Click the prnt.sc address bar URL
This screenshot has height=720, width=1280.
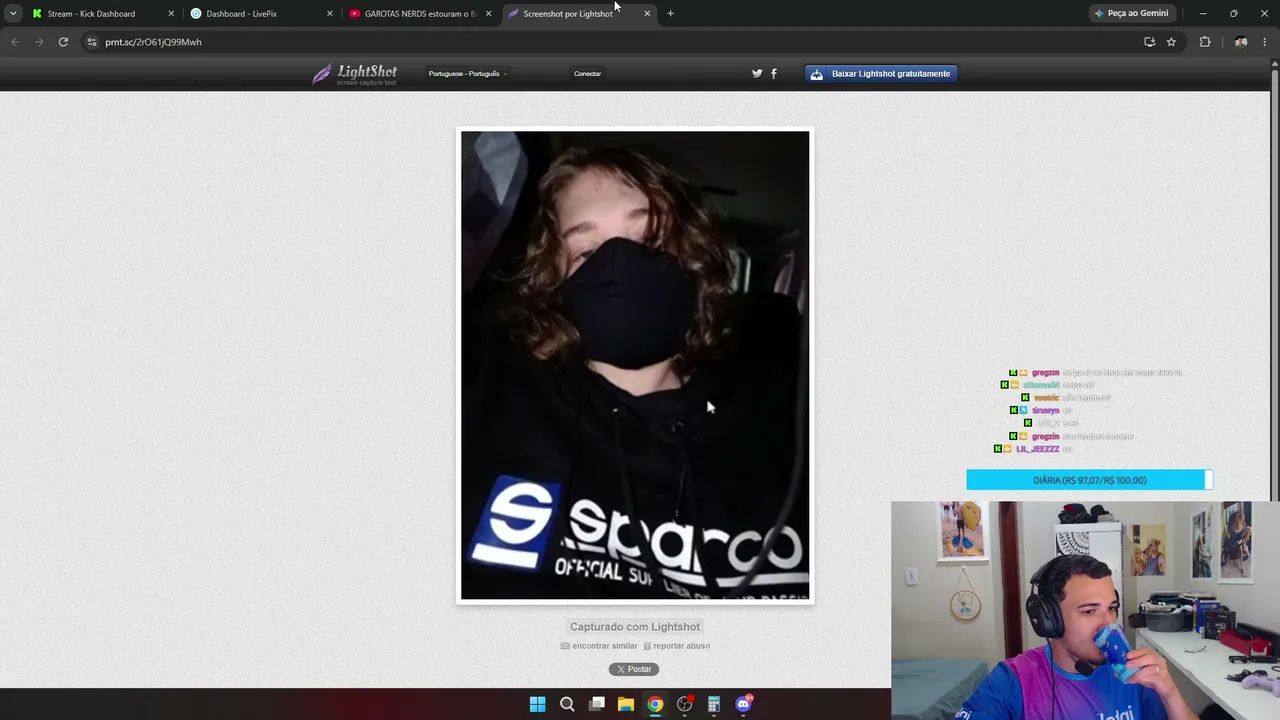tap(153, 42)
